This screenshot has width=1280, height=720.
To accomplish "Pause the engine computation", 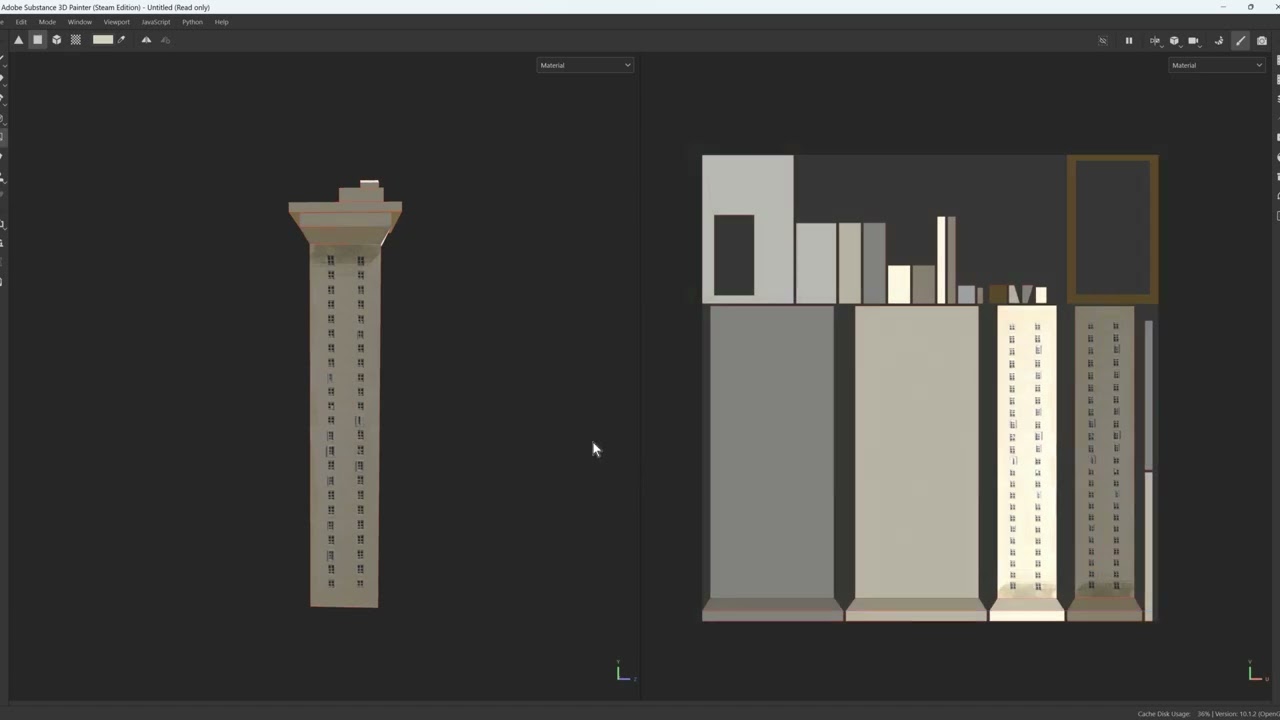I will point(1129,41).
